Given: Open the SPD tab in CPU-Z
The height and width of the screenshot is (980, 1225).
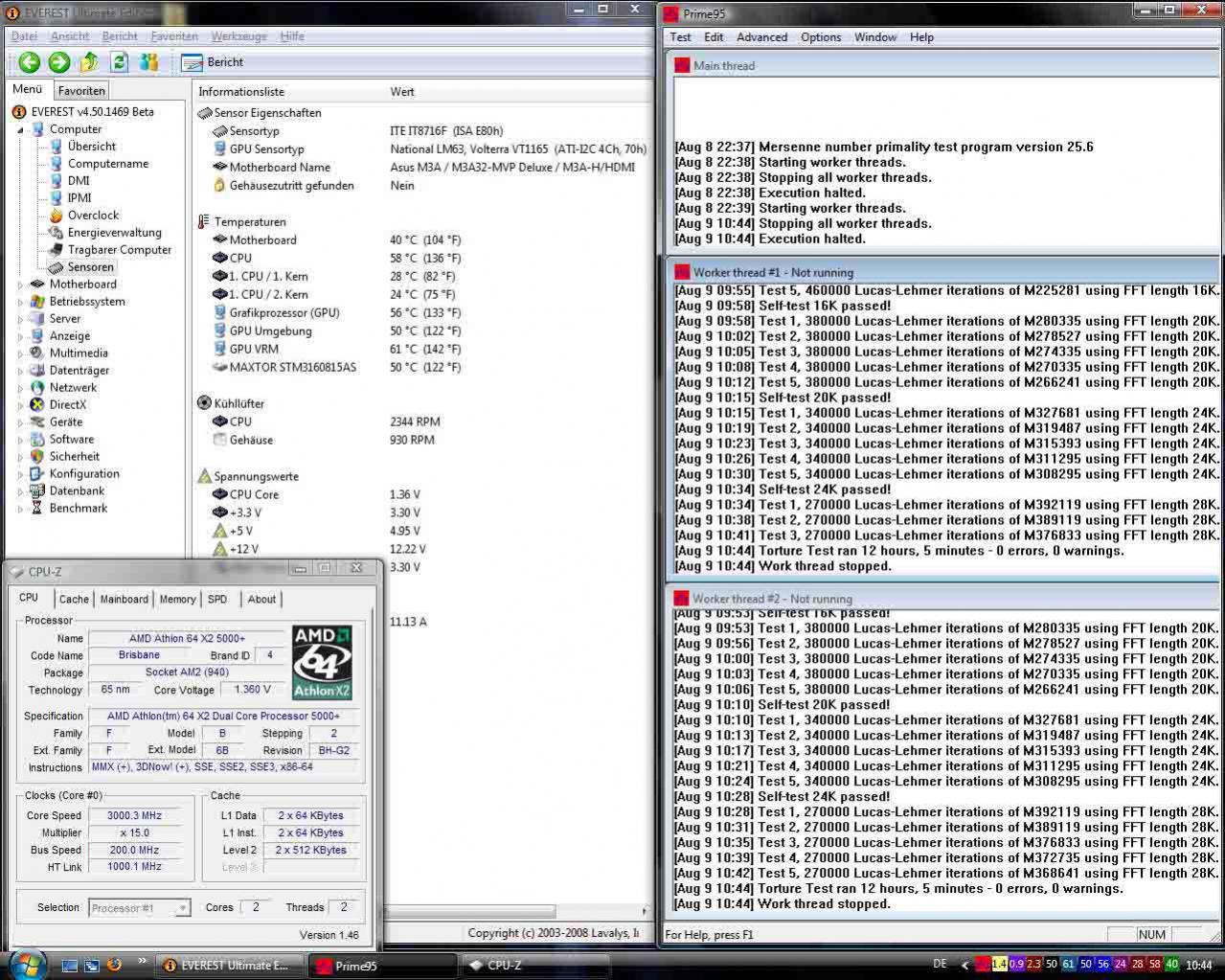Looking at the screenshot, I should point(217,600).
